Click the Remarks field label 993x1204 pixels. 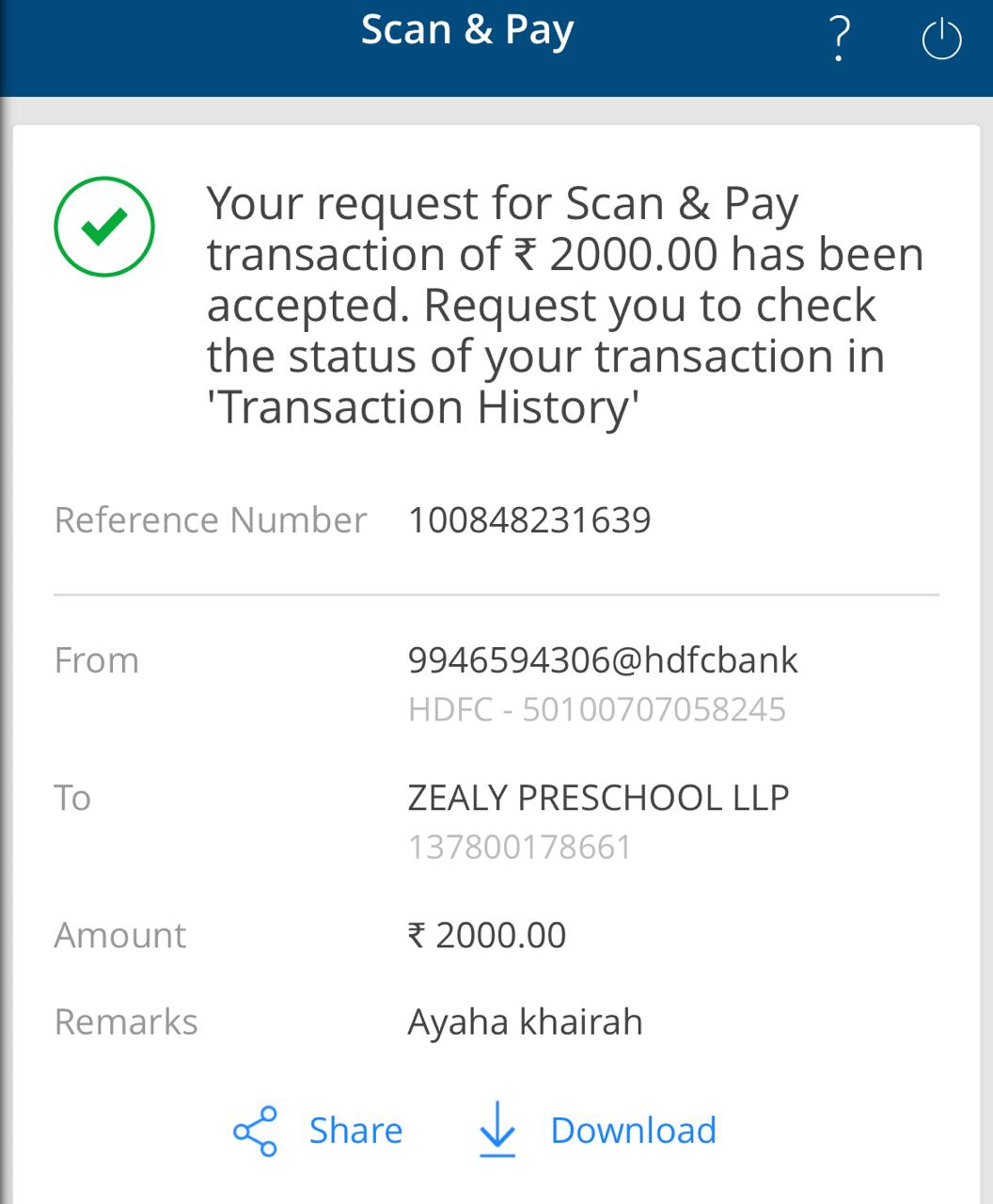tap(126, 1022)
